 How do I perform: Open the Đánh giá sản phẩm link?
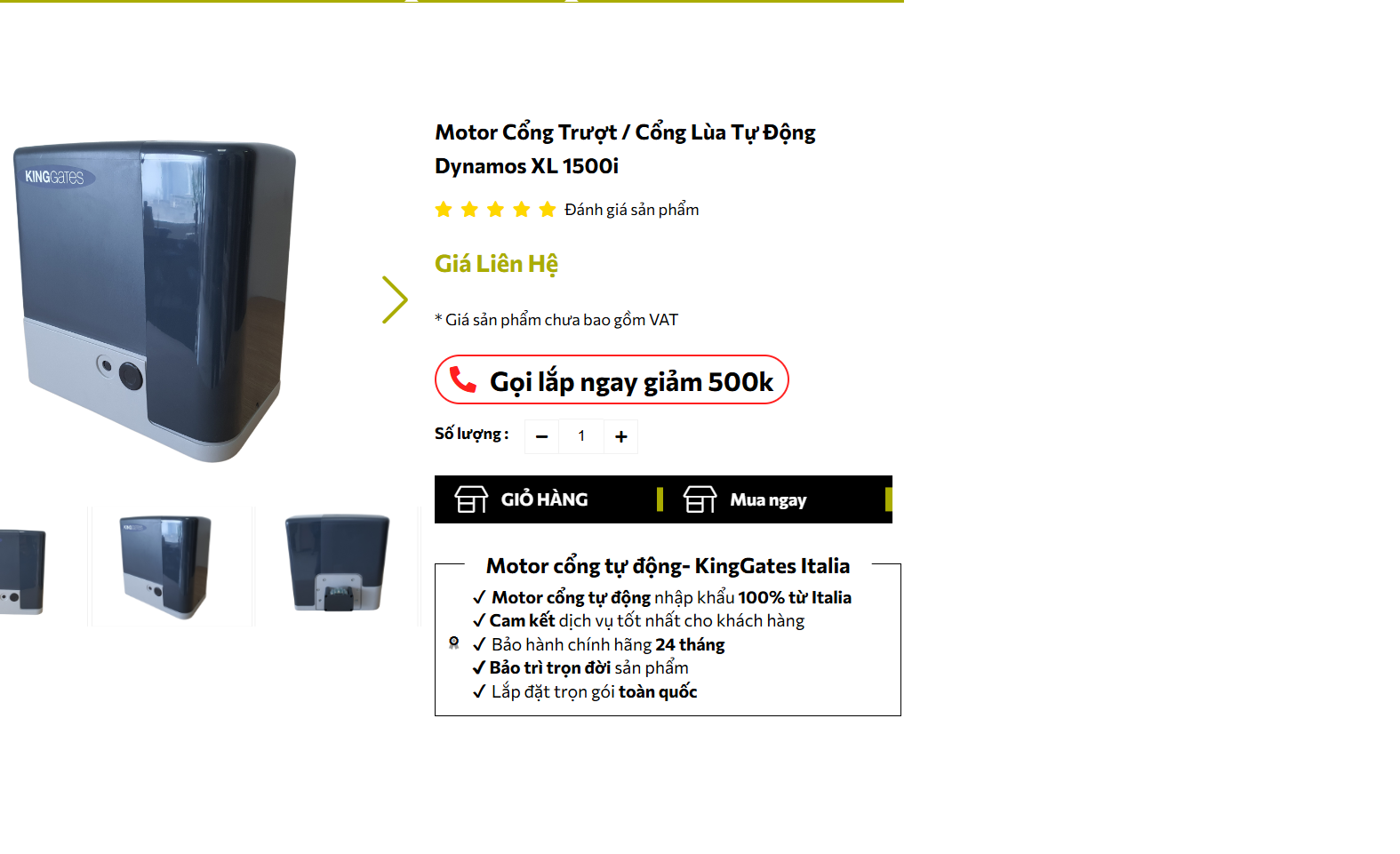coord(632,210)
